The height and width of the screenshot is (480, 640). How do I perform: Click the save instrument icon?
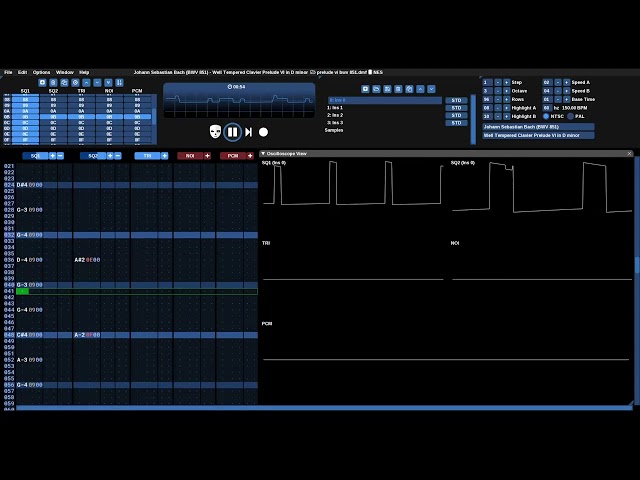pyautogui.click(x=387, y=89)
